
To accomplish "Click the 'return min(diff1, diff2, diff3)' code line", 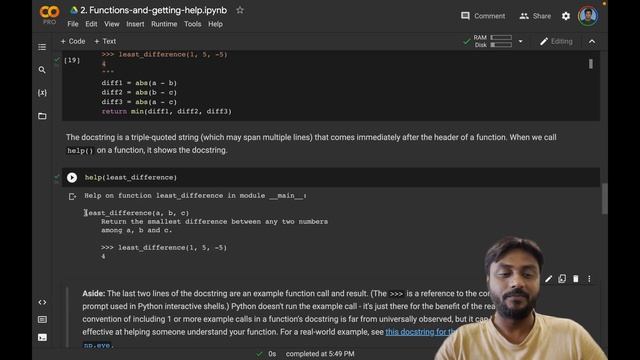I will [x=167, y=111].
